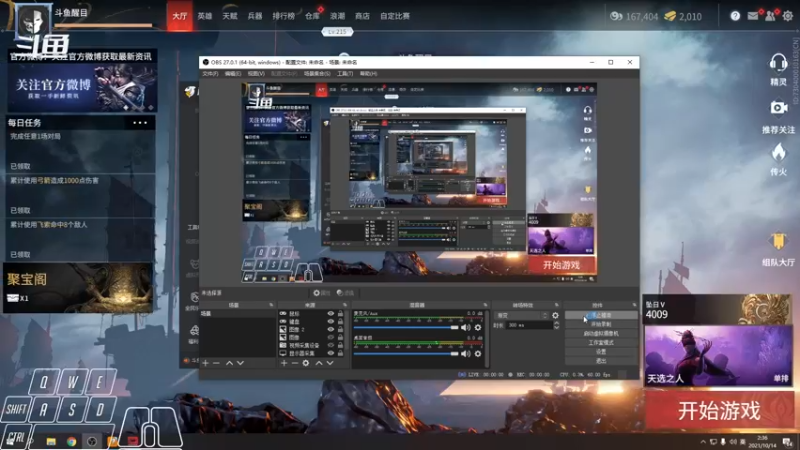Toggle visibility of 鼠标 source
The height and width of the screenshot is (450, 800).
[x=331, y=314]
